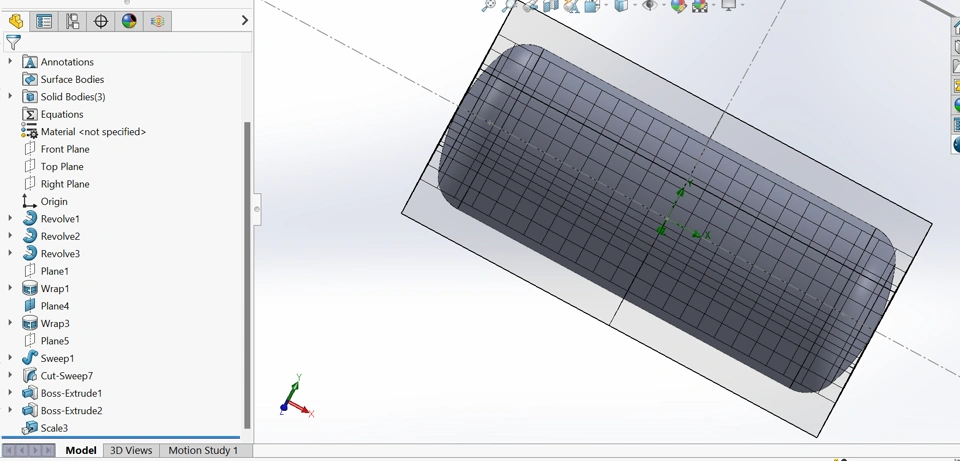The width and height of the screenshot is (960, 461).
Task: Expand the Sweep1 feature
Action: coord(10,358)
